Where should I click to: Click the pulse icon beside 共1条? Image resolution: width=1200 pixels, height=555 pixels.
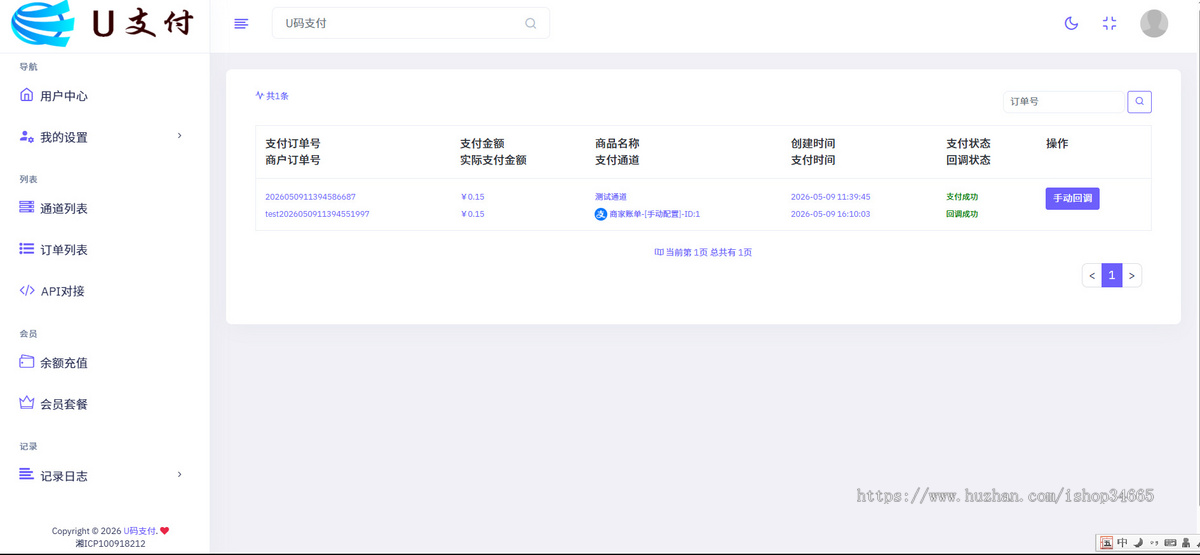[259, 96]
